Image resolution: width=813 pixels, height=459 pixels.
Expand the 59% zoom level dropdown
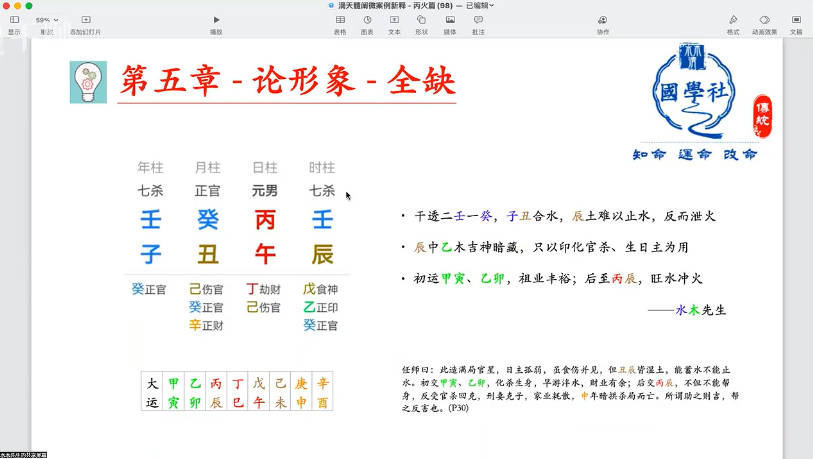coord(46,20)
